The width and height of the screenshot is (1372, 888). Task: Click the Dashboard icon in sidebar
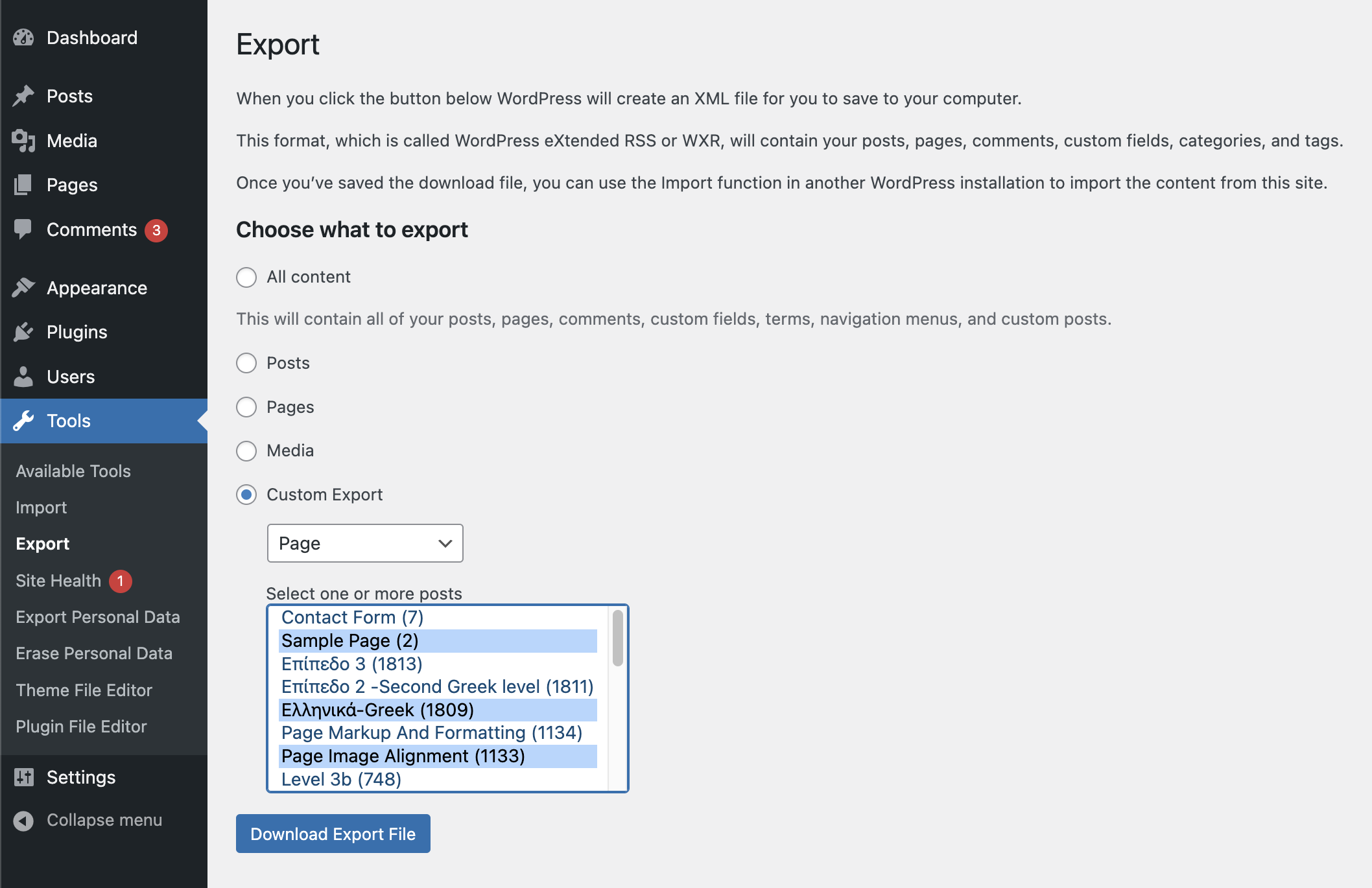click(x=25, y=37)
